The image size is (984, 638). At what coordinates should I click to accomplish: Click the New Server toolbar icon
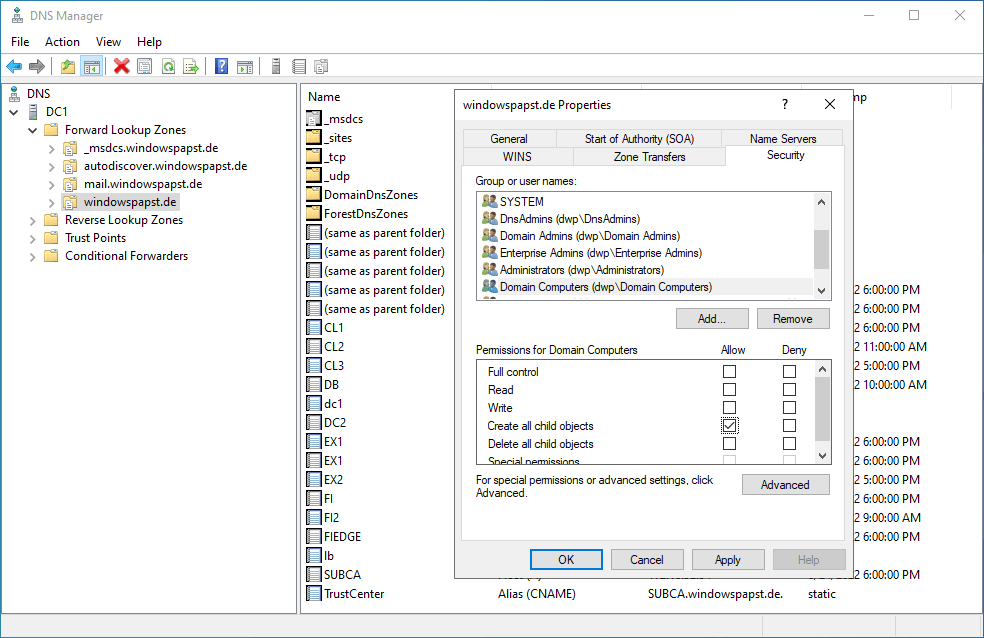275,67
